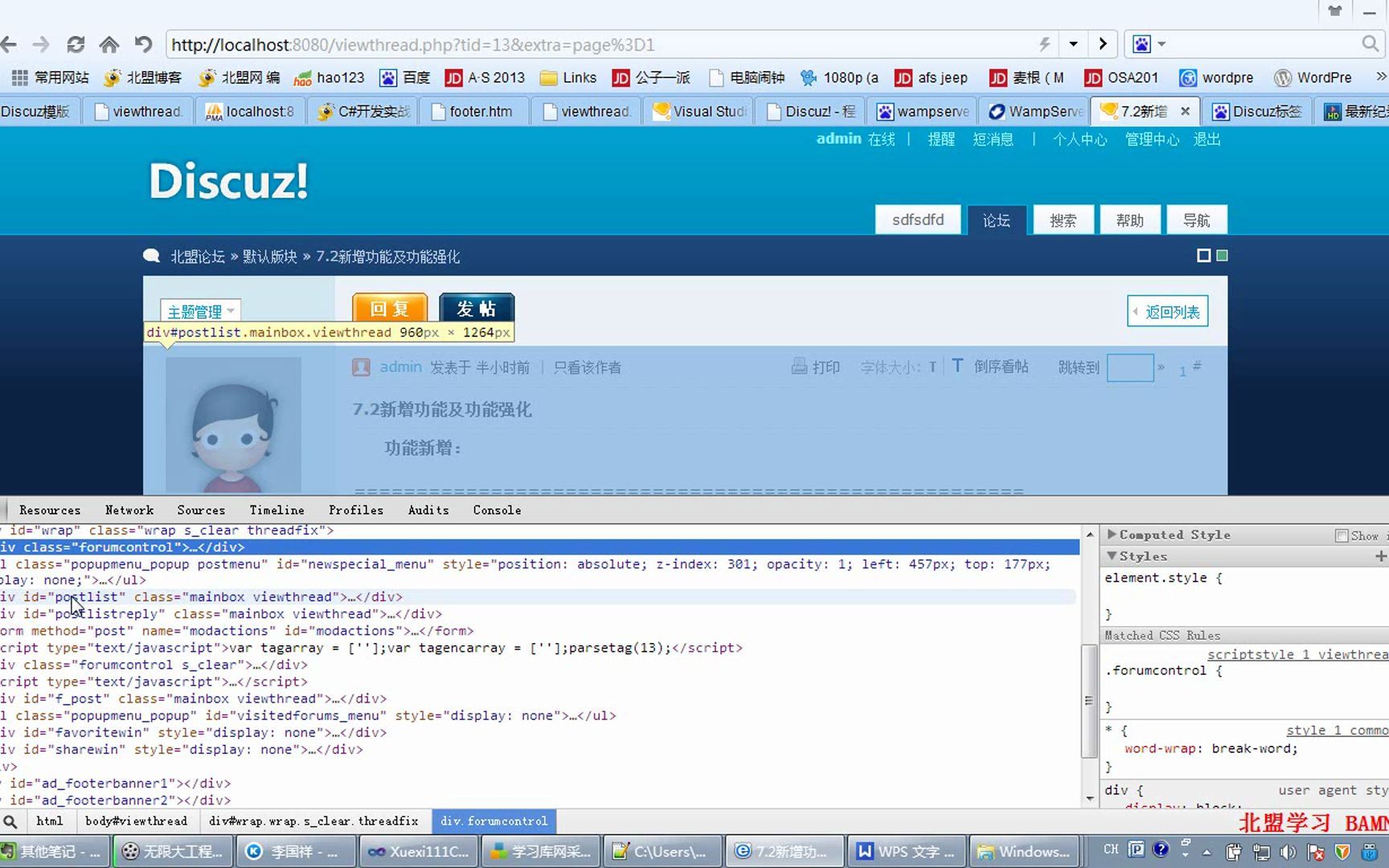Screen dimensions: 1389x868
Task: Open the WordPre bookmark
Action: (1313, 77)
